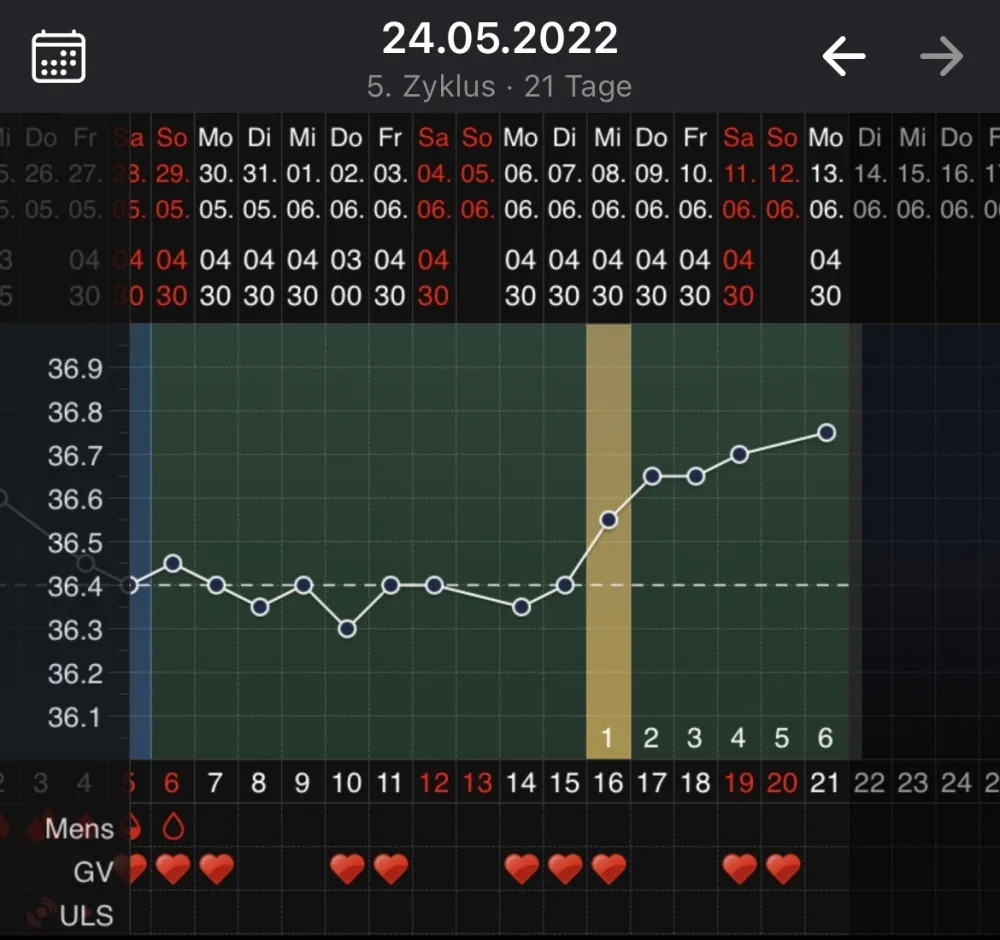1000x940 pixels.
Task: Tap high-temperature count '1' in yellow column
Action: [607, 738]
